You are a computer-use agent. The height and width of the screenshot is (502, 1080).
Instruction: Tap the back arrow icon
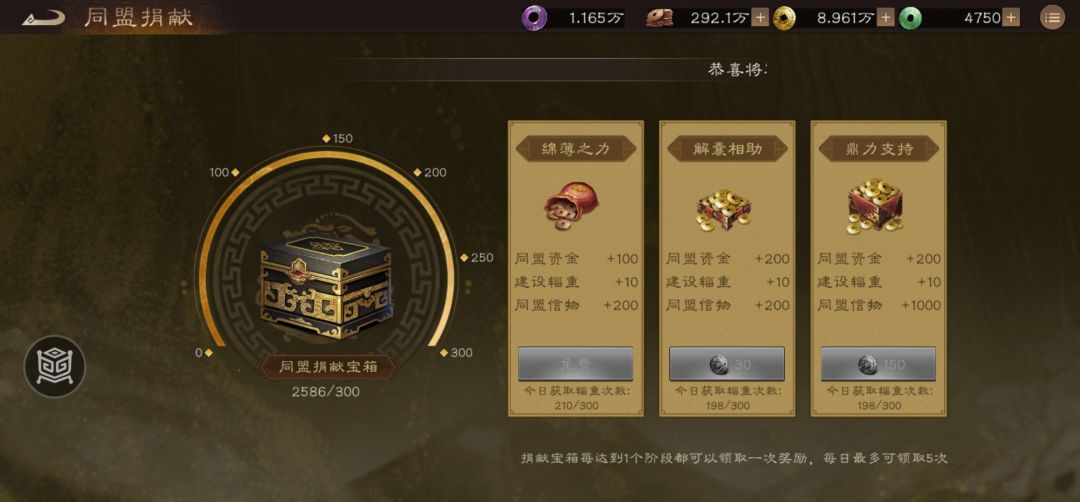tap(43, 17)
